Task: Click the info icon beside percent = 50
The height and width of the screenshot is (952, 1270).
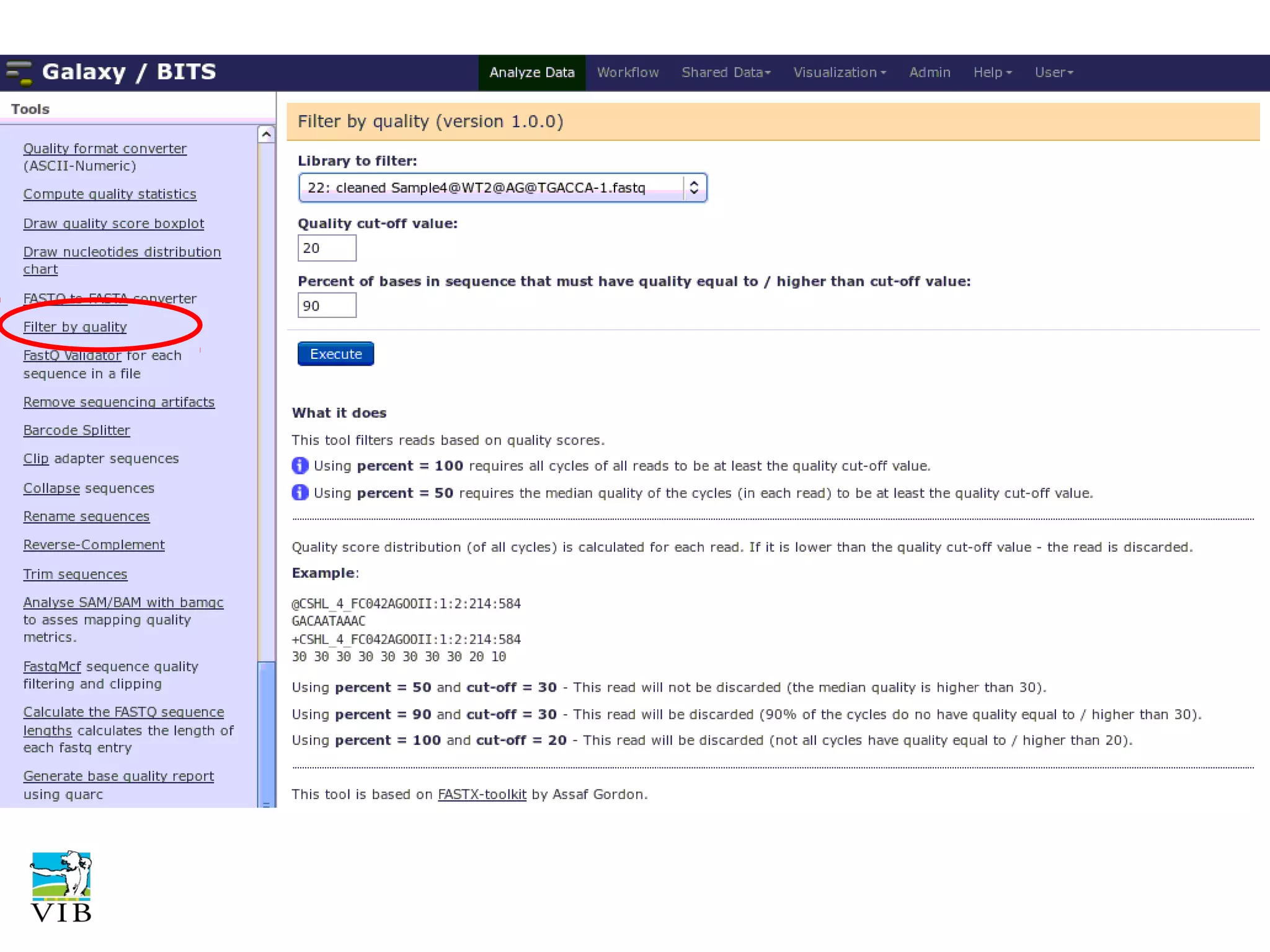Action: [x=300, y=493]
